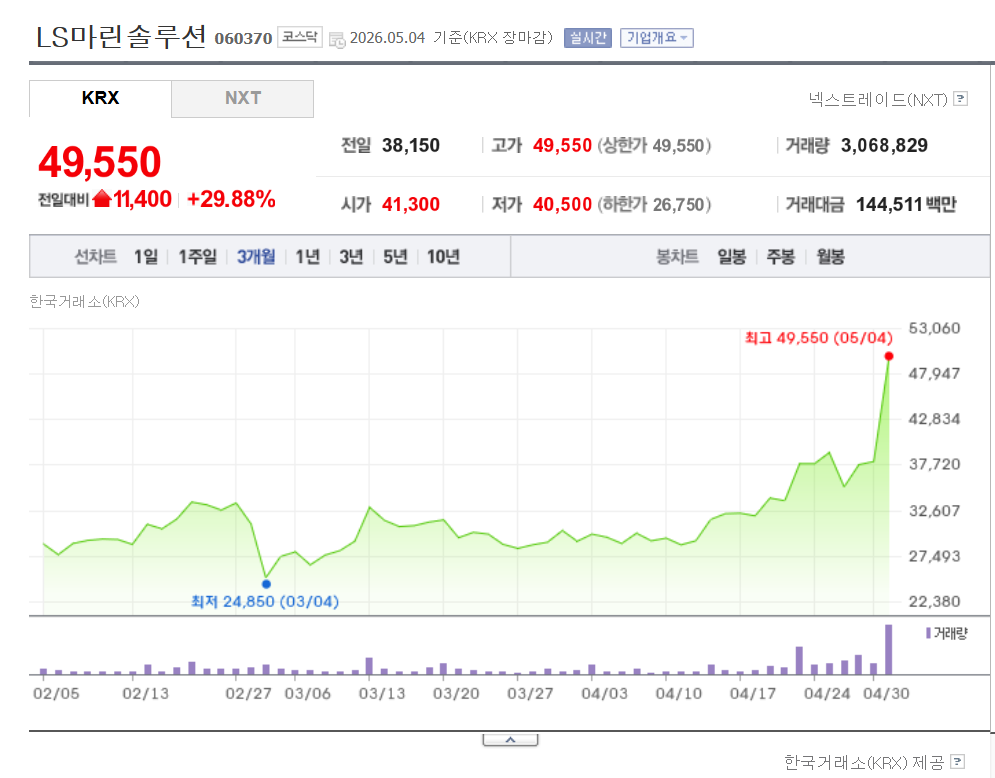Click the 03/13 date axis label

click(x=382, y=694)
